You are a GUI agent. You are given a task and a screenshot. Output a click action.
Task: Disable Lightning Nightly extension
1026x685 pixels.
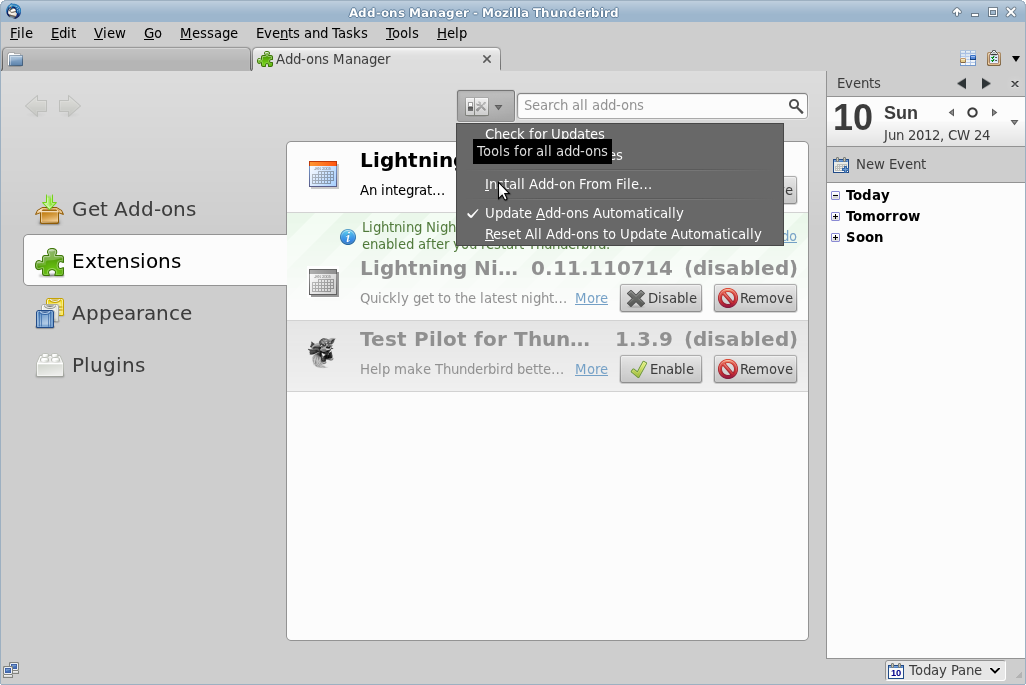[x=661, y=298]
